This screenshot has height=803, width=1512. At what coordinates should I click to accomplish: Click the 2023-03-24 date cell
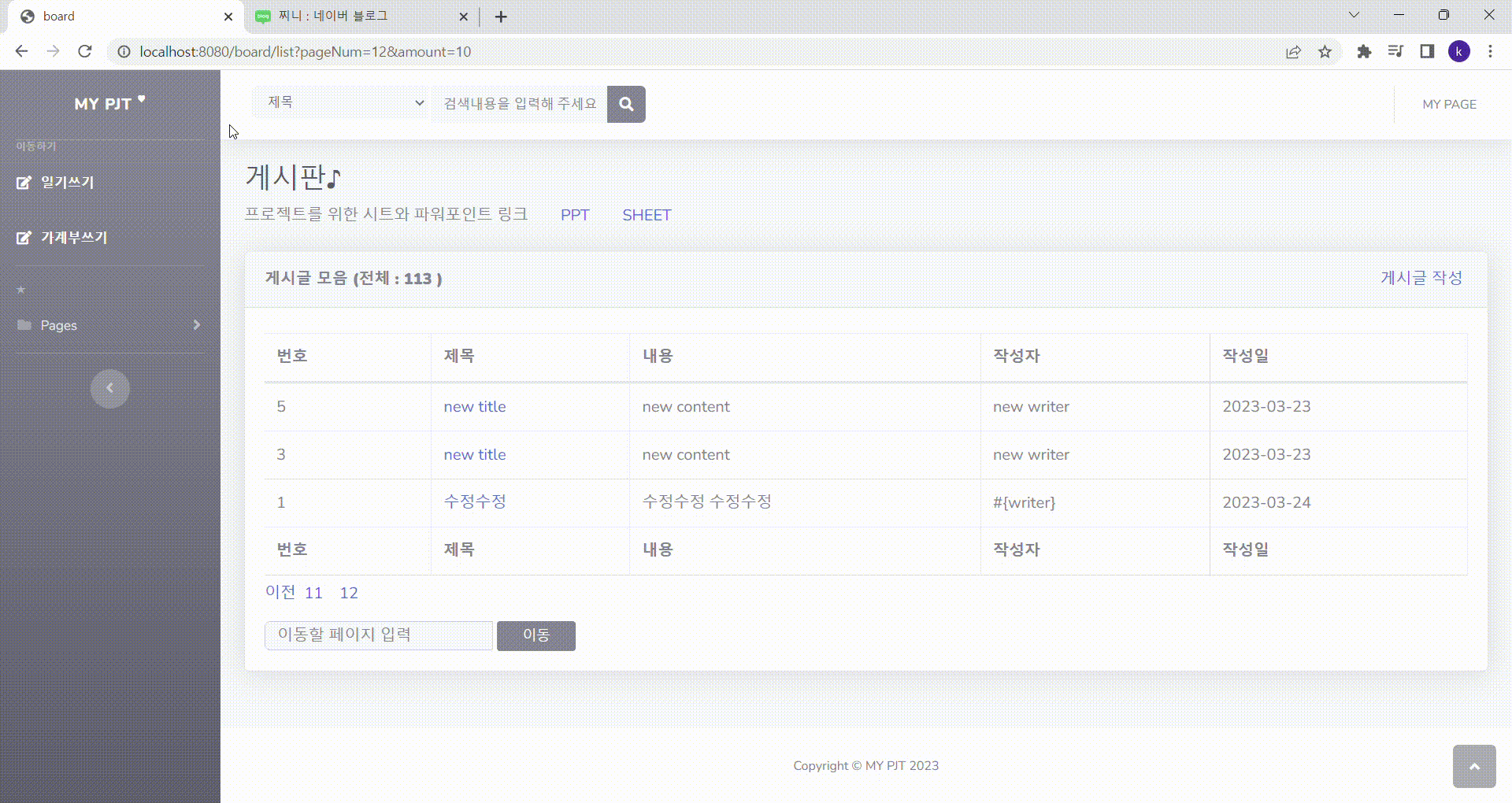[x=1338, y=503]
